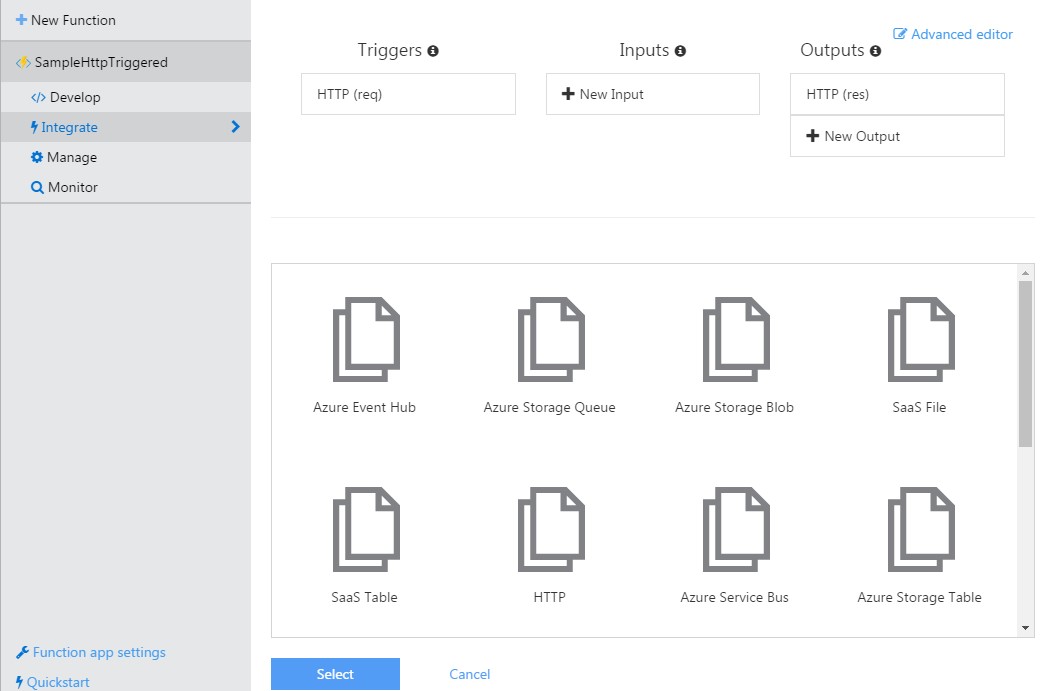Click the blue Select button
Viewport: 1045px width, 691px height.
pos(335,674)
